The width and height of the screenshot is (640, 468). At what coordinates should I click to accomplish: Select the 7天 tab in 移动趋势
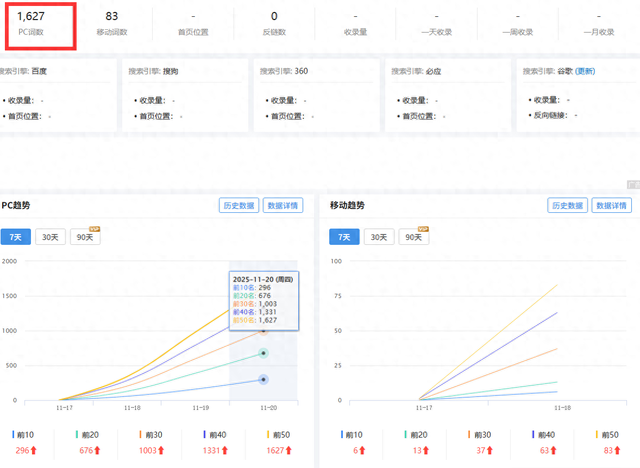(344, 237)
